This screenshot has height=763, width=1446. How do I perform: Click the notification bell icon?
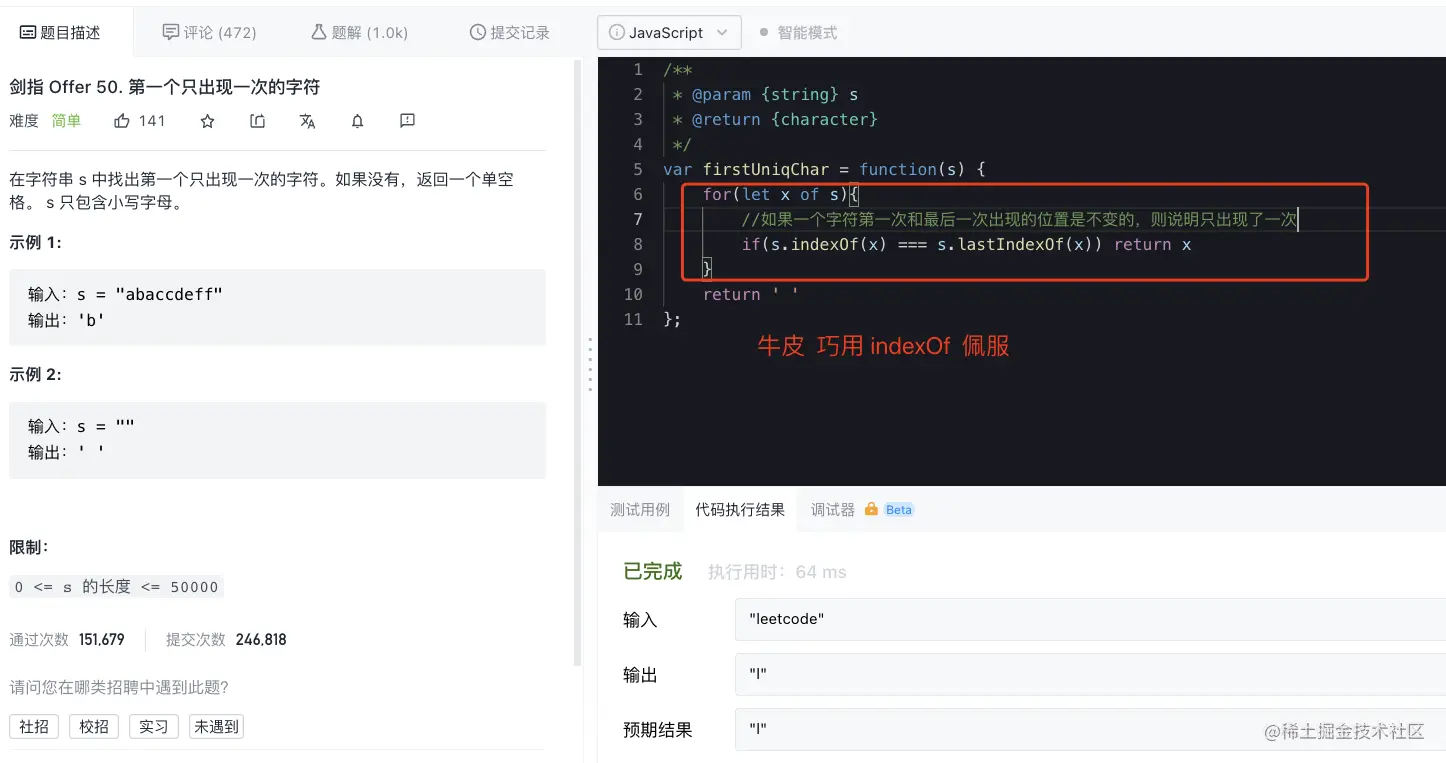357,121
